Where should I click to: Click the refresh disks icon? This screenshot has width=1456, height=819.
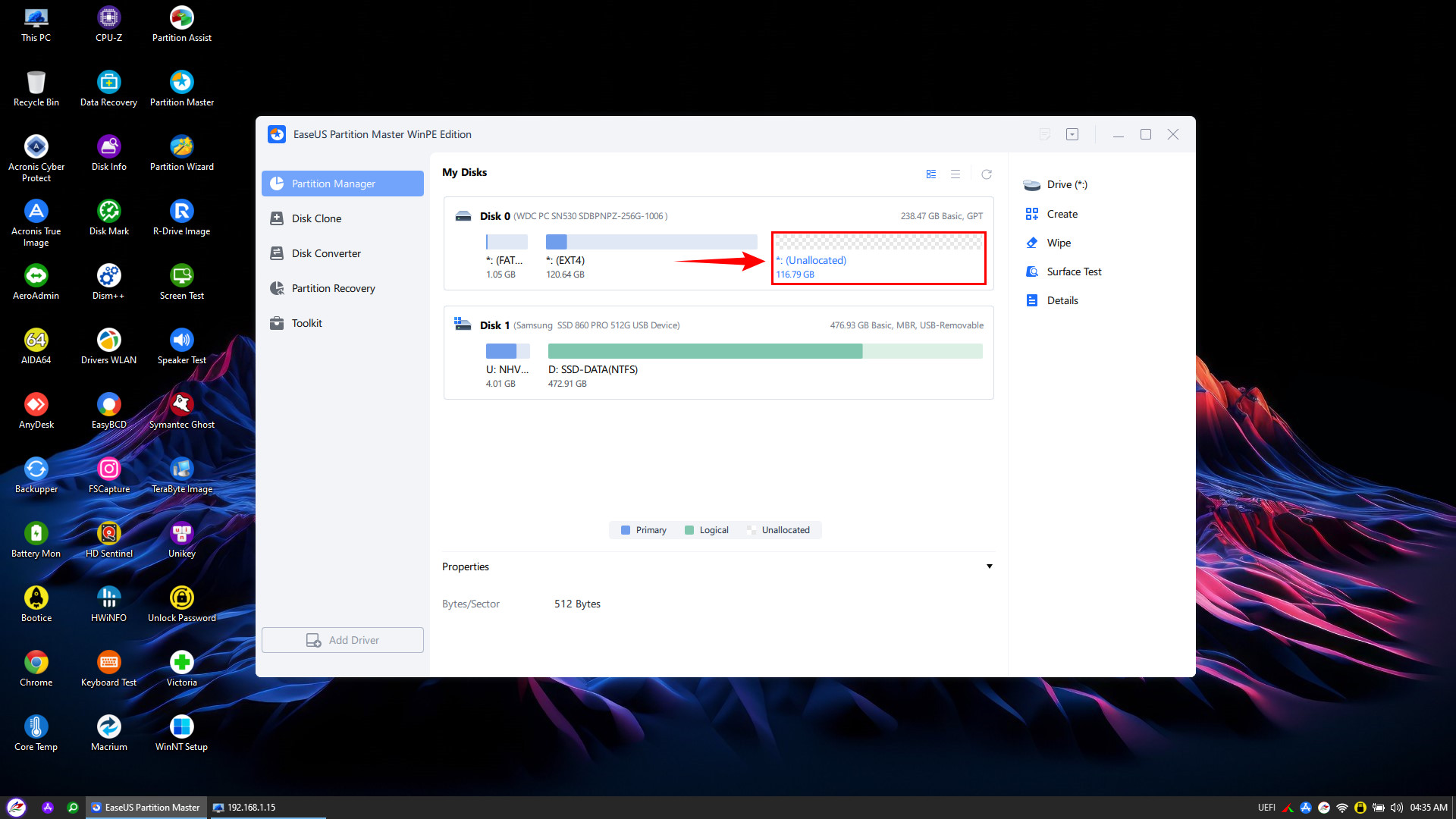986,174
